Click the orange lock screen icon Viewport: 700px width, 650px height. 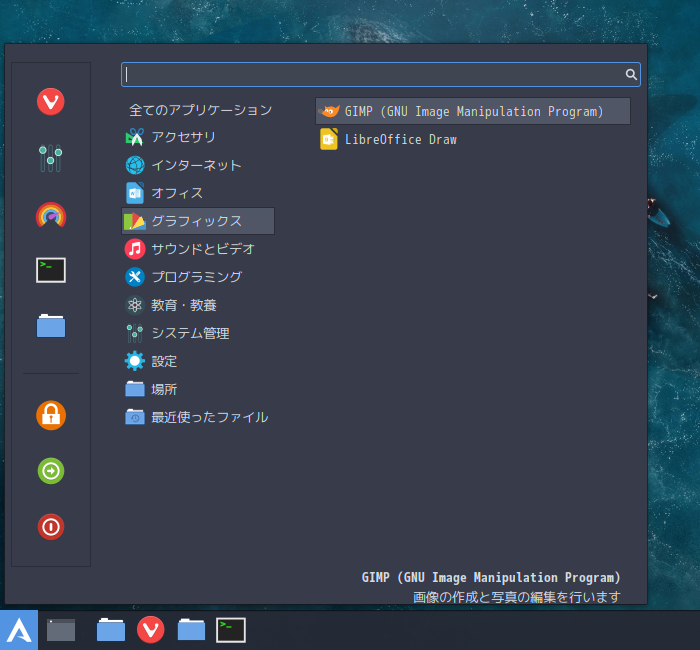pyautogui.click(x=51, y=415)
